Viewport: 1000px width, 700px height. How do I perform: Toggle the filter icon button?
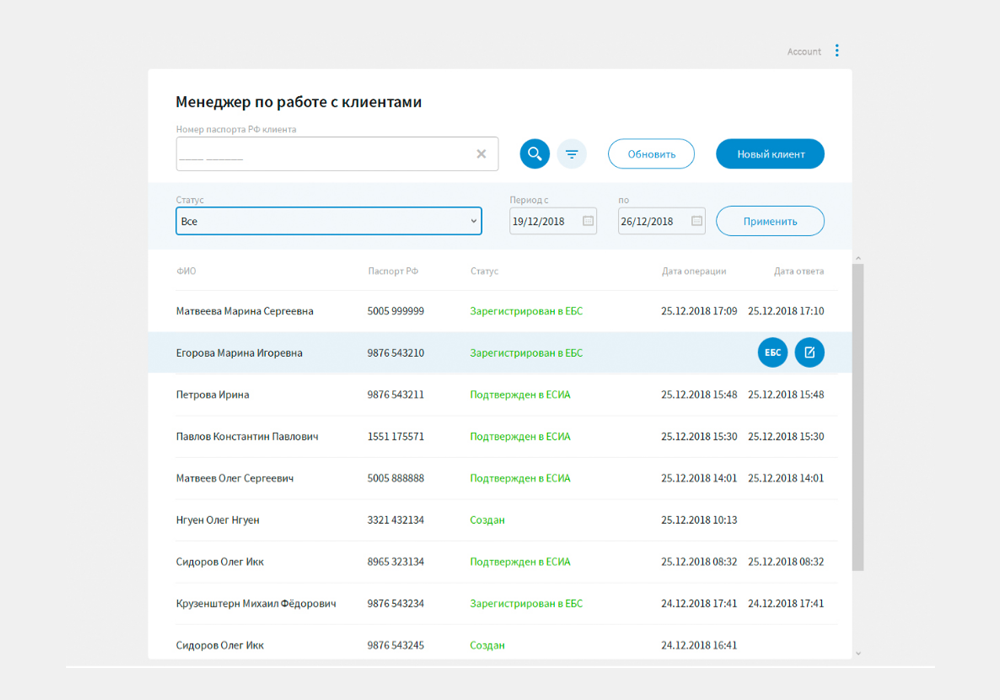[571, 154]
